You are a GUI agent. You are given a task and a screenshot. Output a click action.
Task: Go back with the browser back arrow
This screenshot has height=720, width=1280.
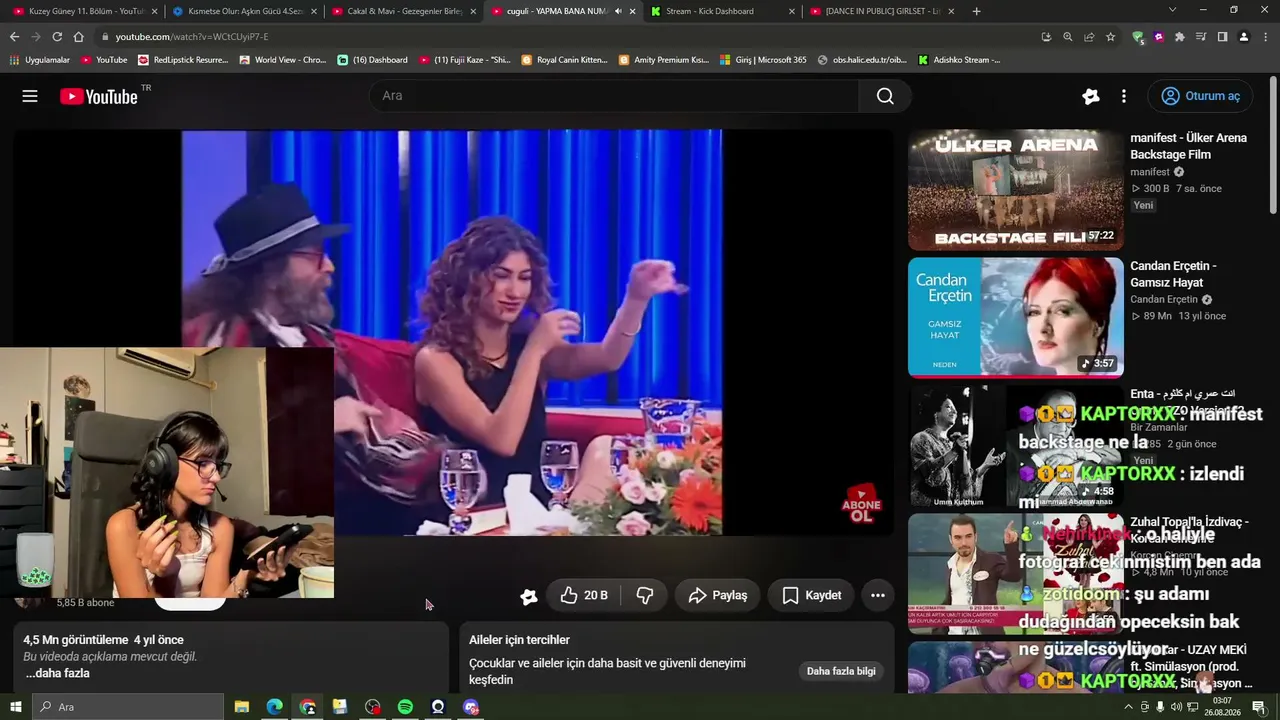point(14,37)
